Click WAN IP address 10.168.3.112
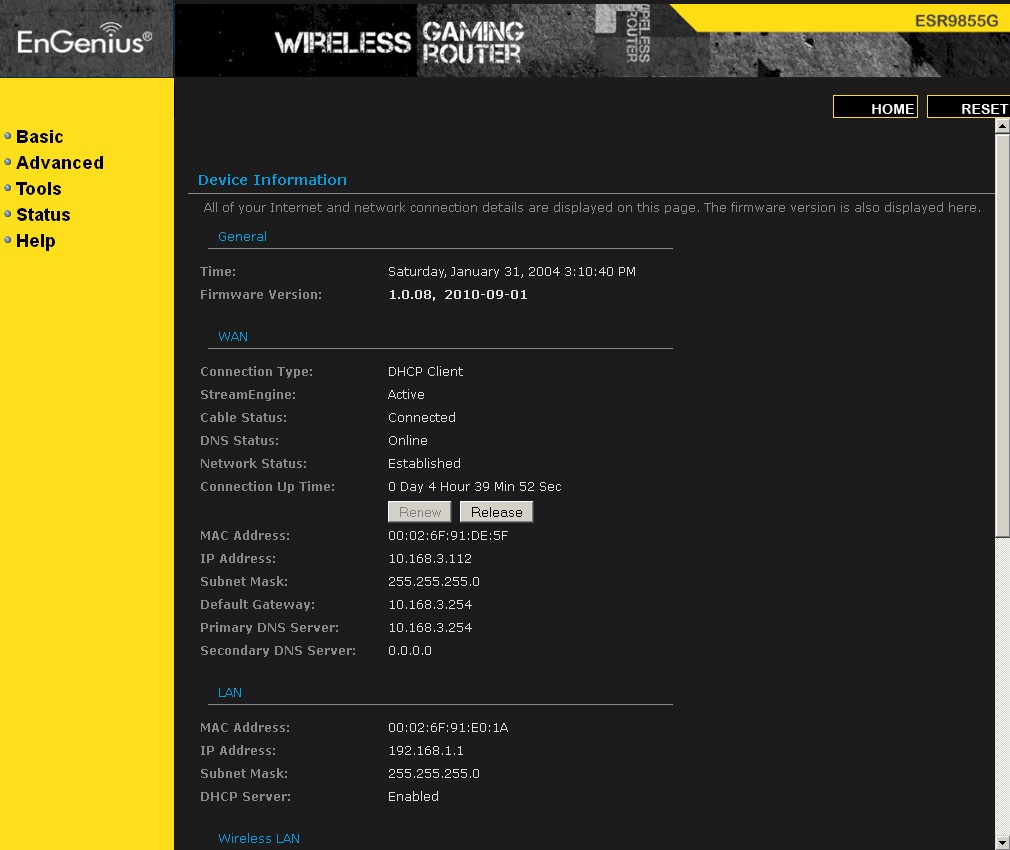 (430, 558)
